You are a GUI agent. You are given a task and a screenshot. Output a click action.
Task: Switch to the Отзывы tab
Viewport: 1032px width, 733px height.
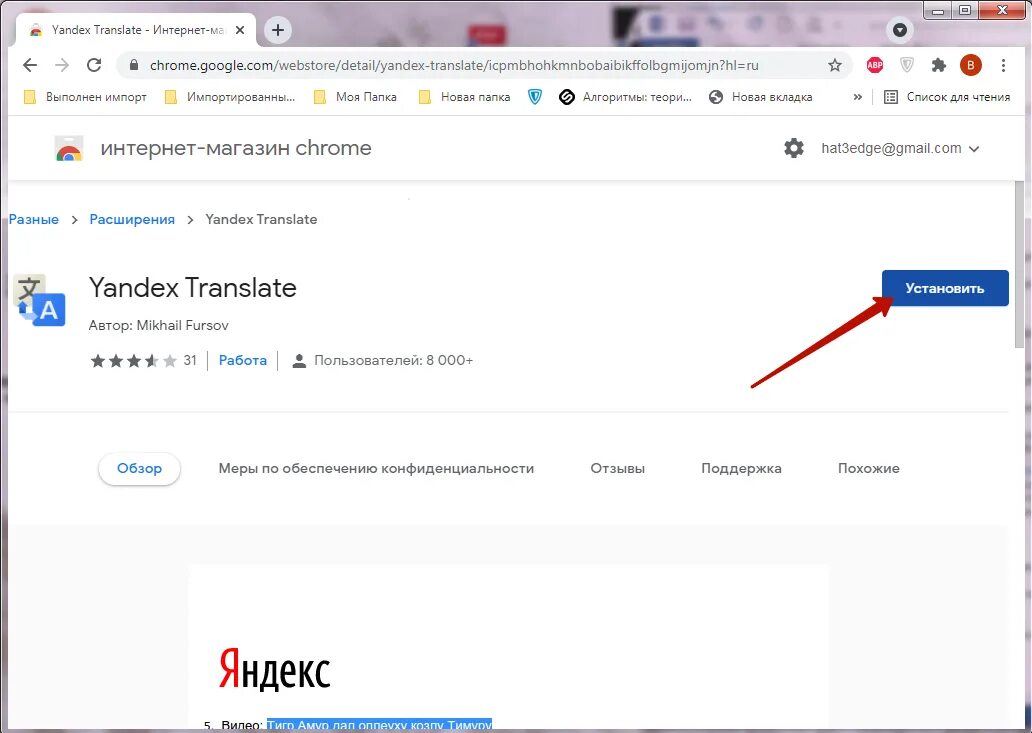click(x=617, y=468)
